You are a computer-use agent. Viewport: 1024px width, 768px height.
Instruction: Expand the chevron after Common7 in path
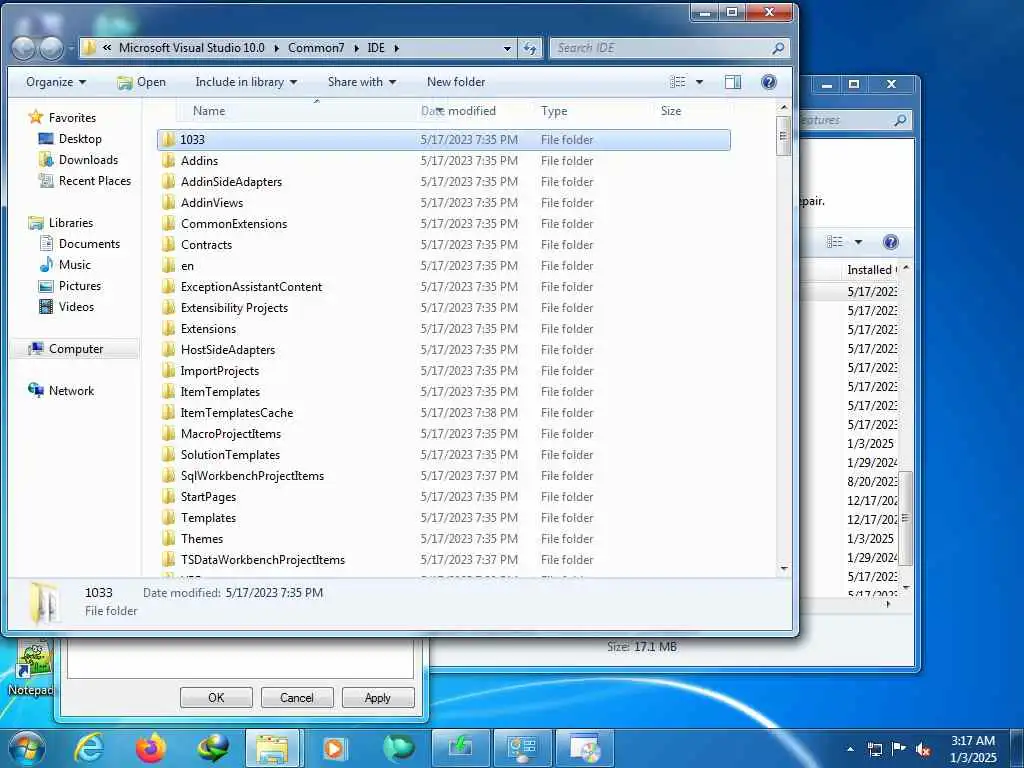point(356,48)
